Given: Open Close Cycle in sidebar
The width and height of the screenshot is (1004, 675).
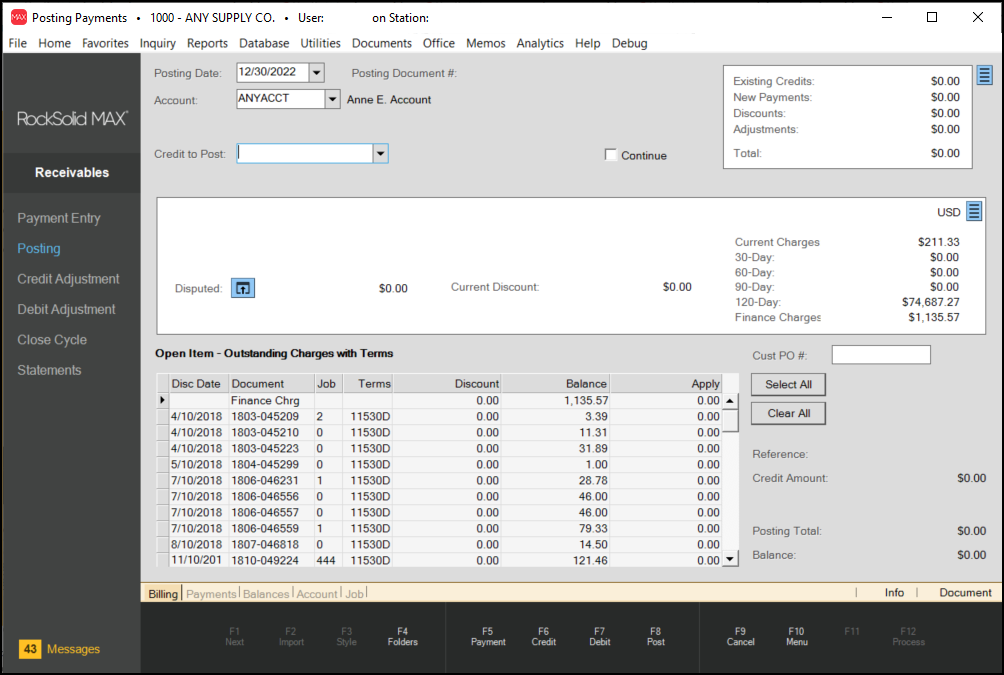Looking at the screenshot, I should (52, 339).
